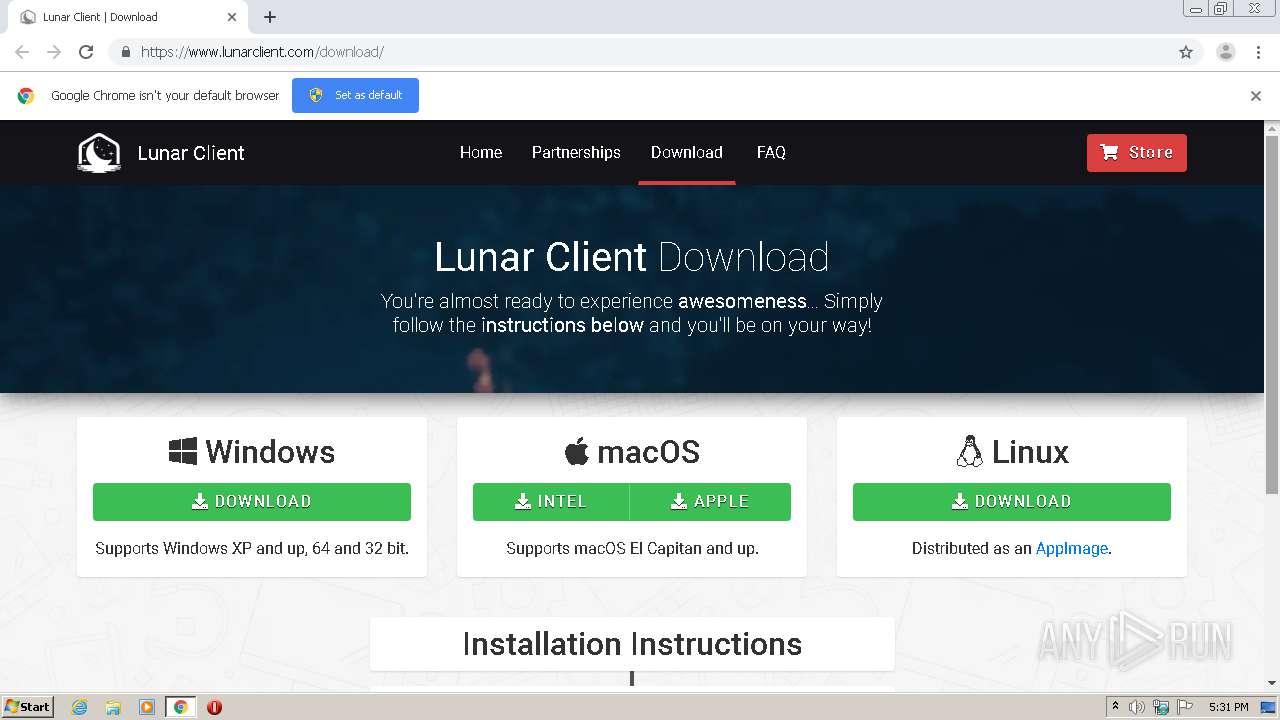Show hidden tray icons arrow
The height and width of the screenshot is (720, 1280).
[1115, 707]
